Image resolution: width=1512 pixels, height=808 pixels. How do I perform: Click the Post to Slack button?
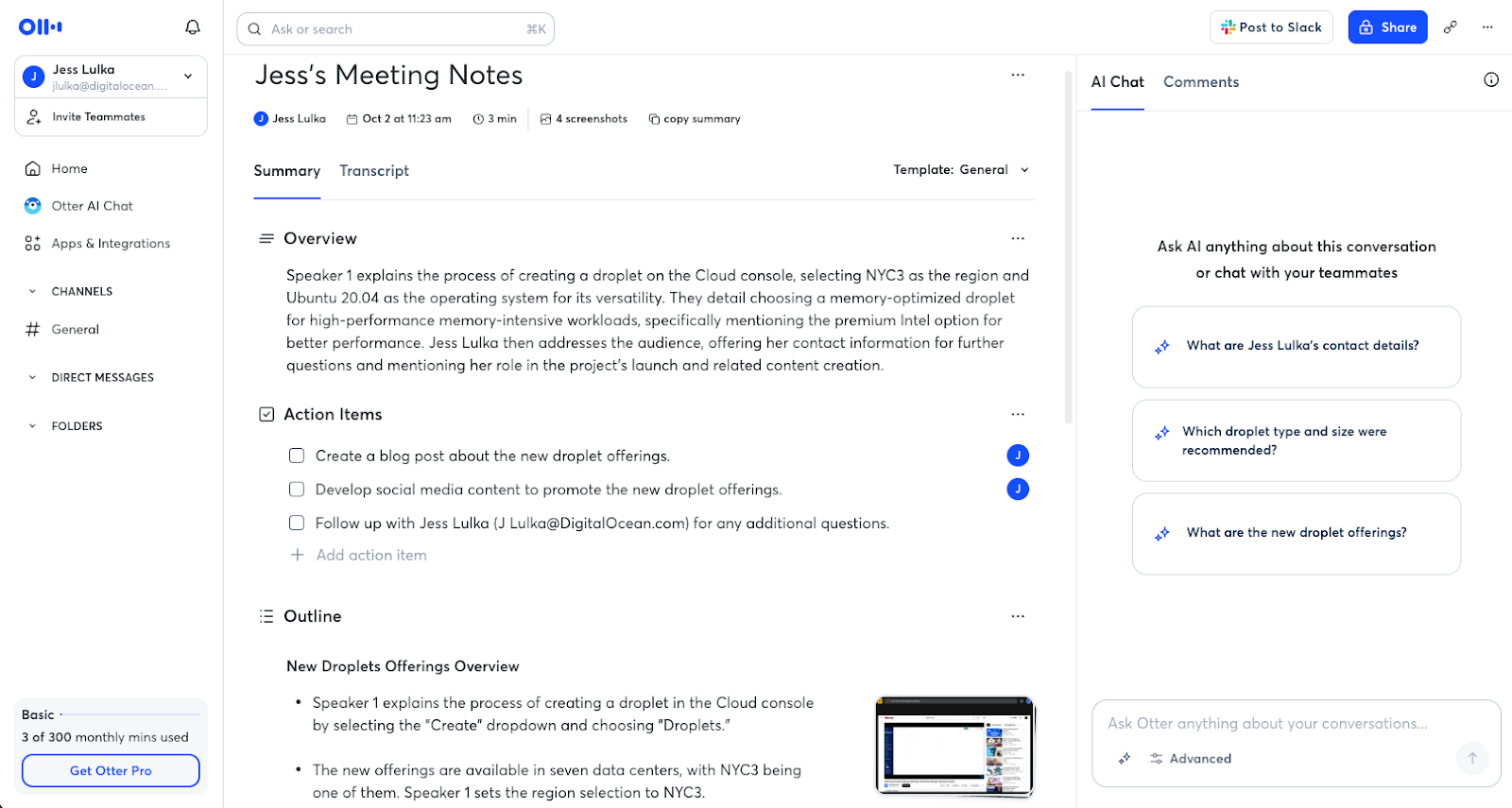pos(1271,27)
